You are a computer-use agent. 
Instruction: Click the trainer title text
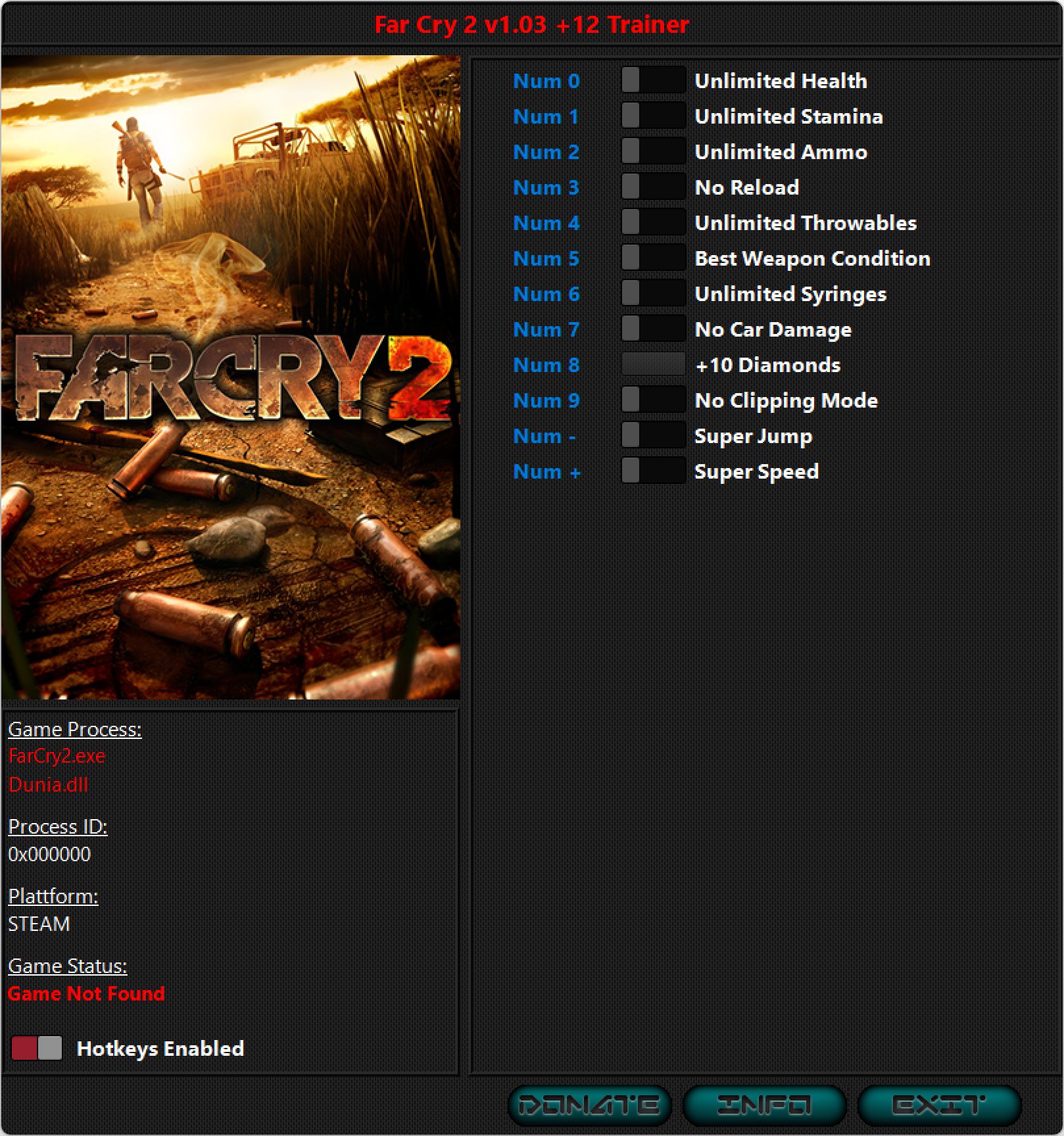[532, 24]
